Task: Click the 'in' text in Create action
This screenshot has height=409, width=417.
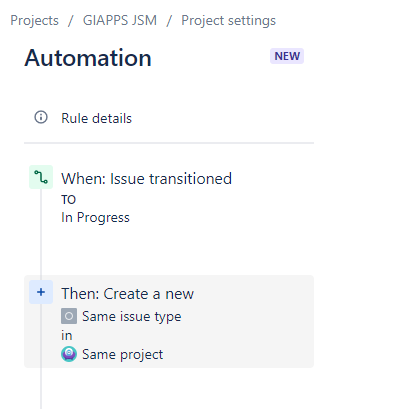Action: click(x=67, y=335)
